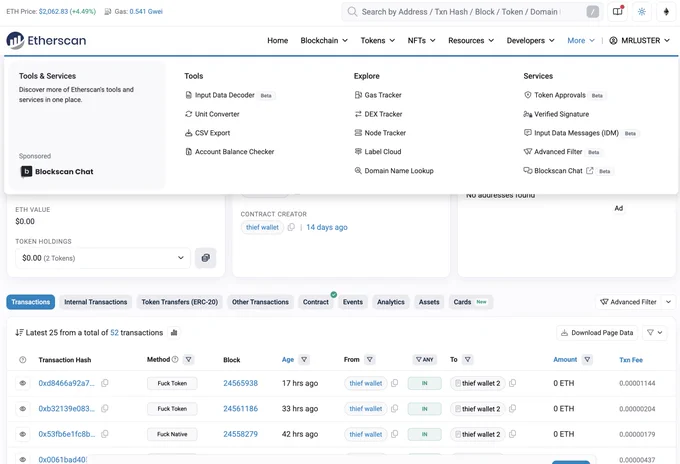Filter by Method funnel icon
This screenshot has height=464, width=680.
pyautogui.click(x=188, y=359)
